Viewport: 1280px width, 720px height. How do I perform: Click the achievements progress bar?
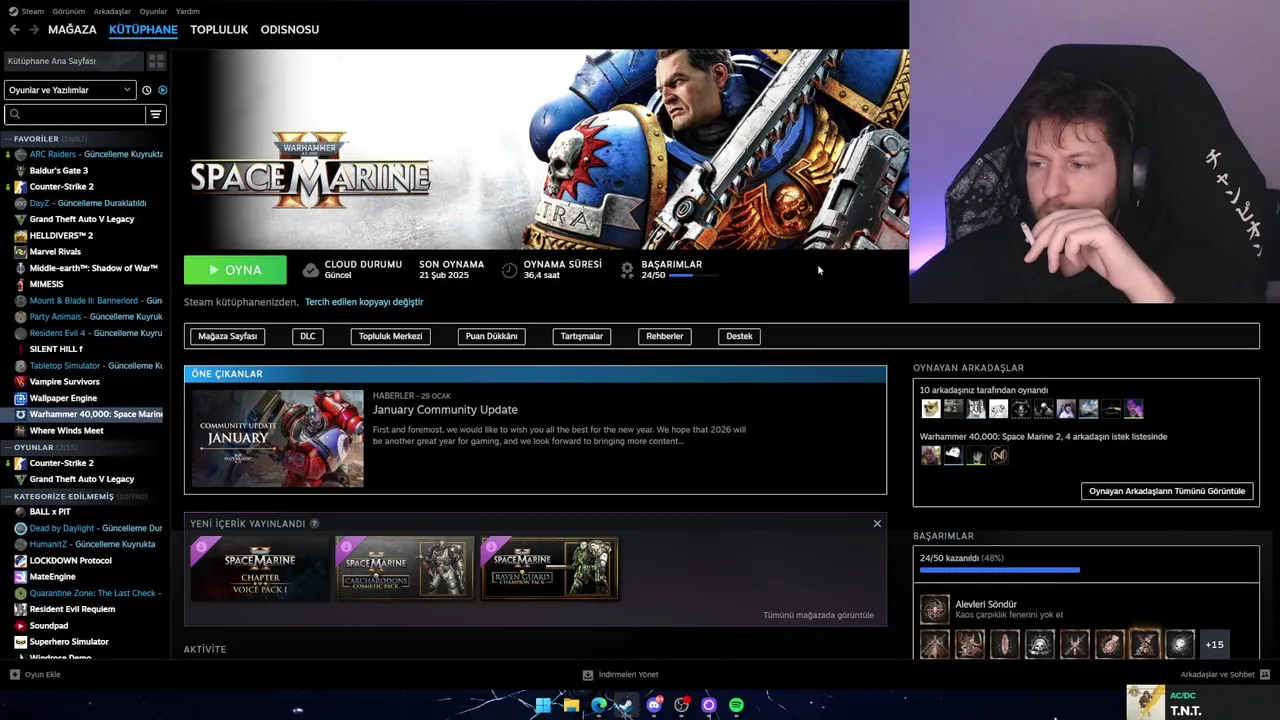pyautogui.click(x=1000, y=570)
